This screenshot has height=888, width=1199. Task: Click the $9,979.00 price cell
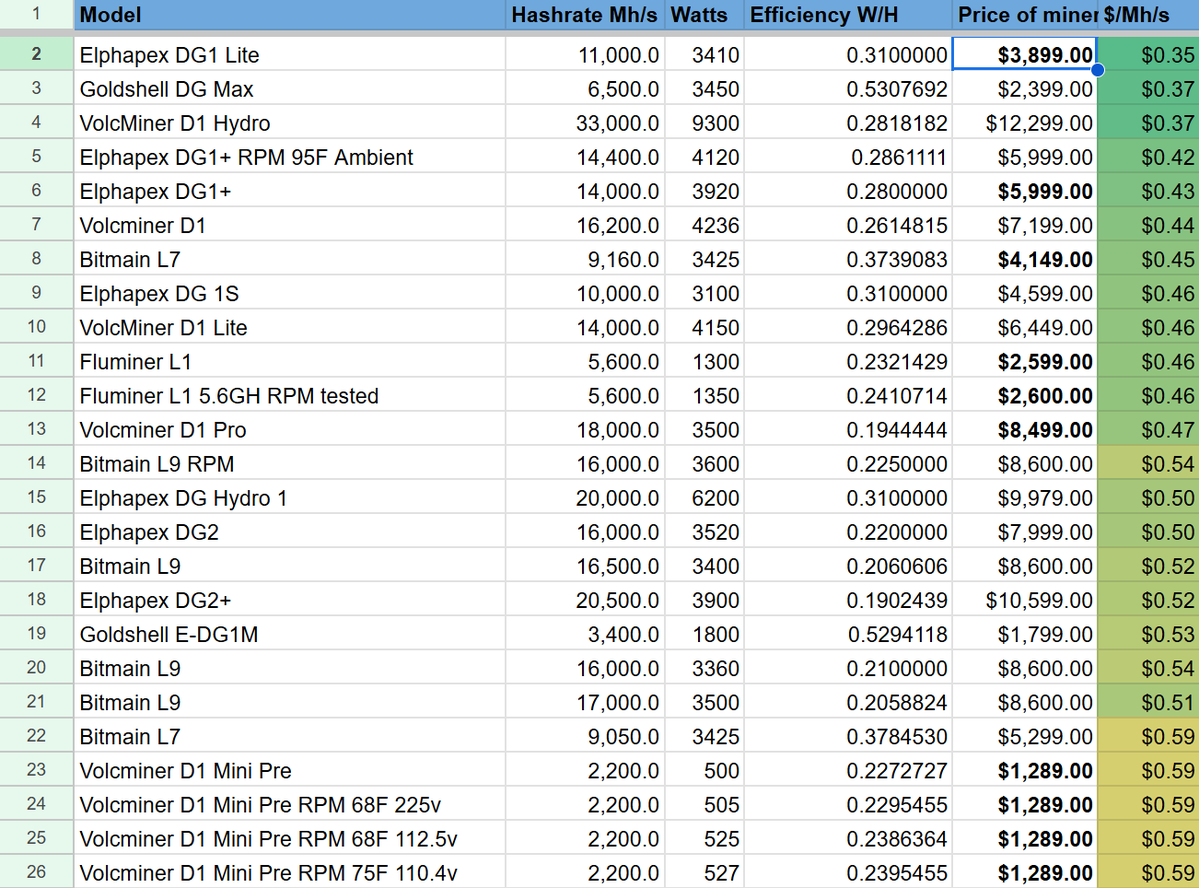(x=1025, y=498)
